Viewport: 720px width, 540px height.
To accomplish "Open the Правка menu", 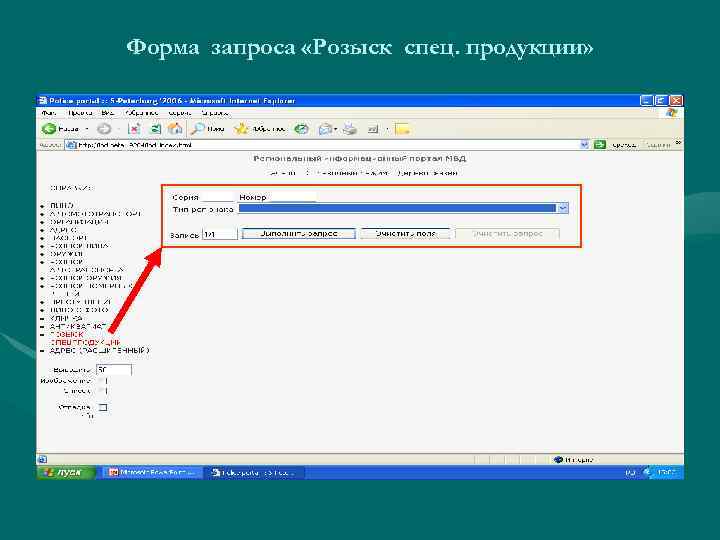I will (80, 113).
